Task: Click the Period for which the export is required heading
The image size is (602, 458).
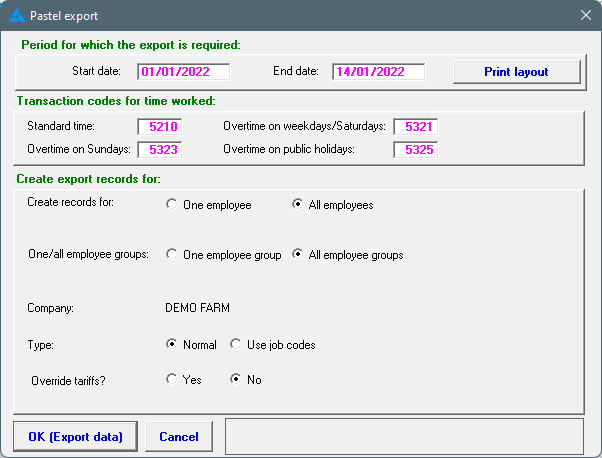Action: (x=131, y=45)
